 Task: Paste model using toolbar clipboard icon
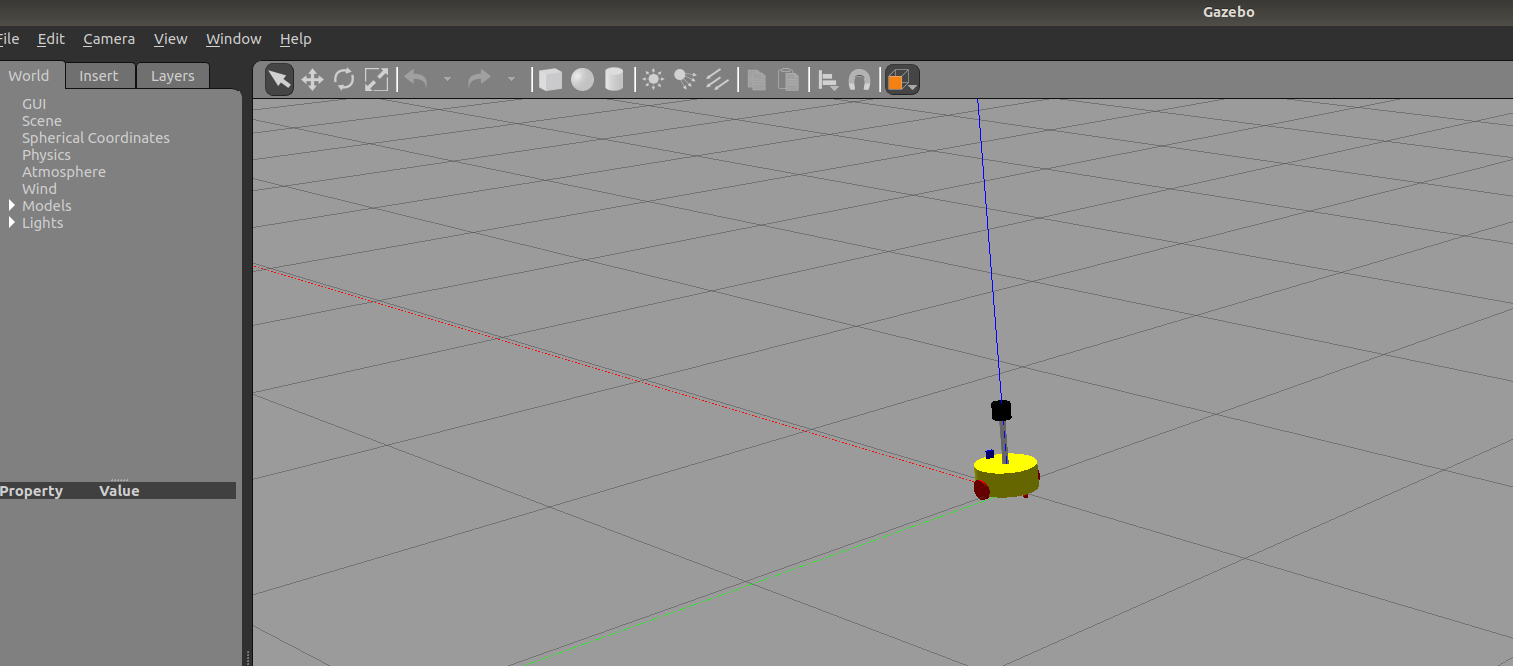789,80
